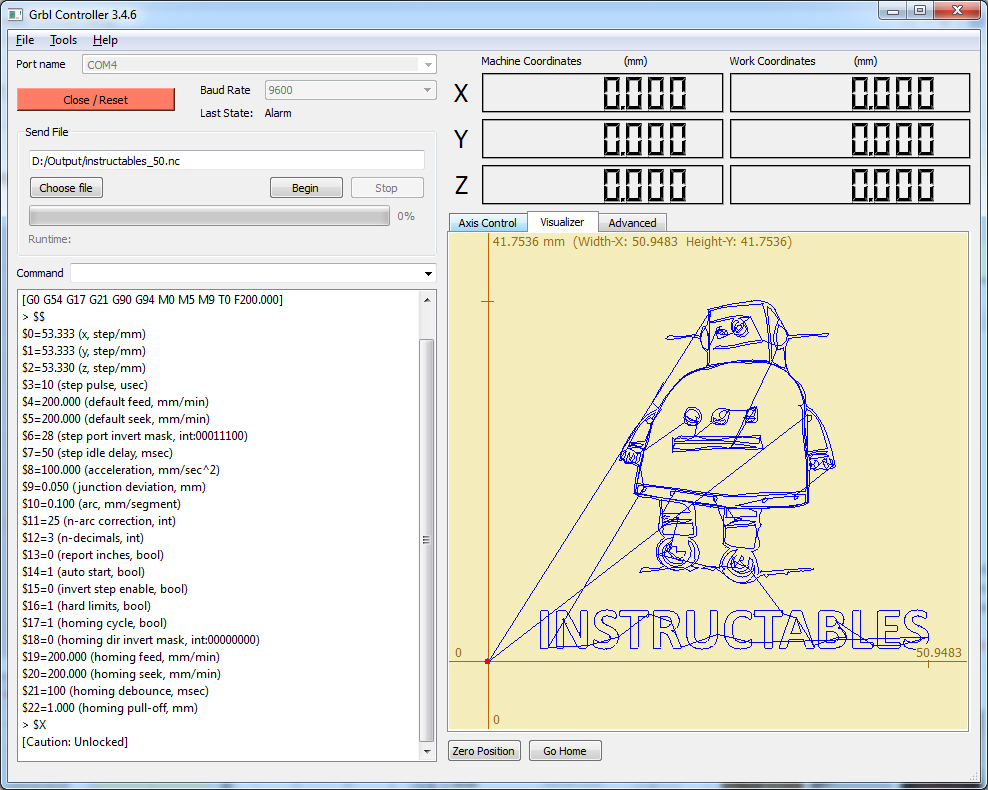Switch to the Advanced tab

click(x=632, y=222)
